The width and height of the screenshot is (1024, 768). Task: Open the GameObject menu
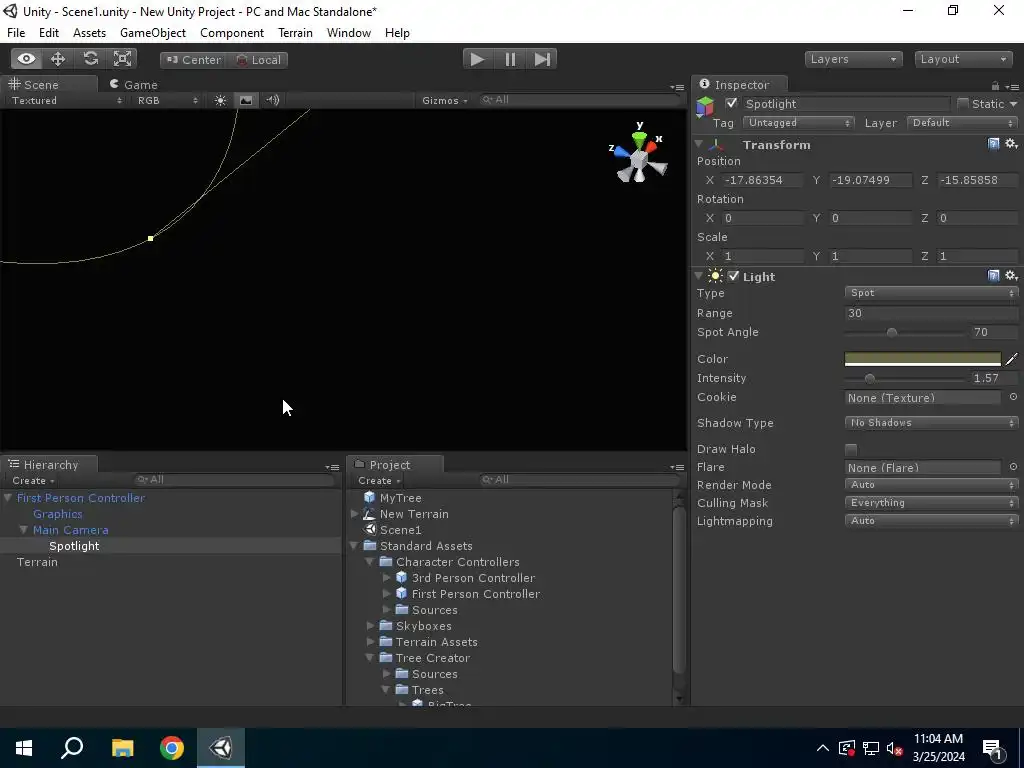coord(153,33)
